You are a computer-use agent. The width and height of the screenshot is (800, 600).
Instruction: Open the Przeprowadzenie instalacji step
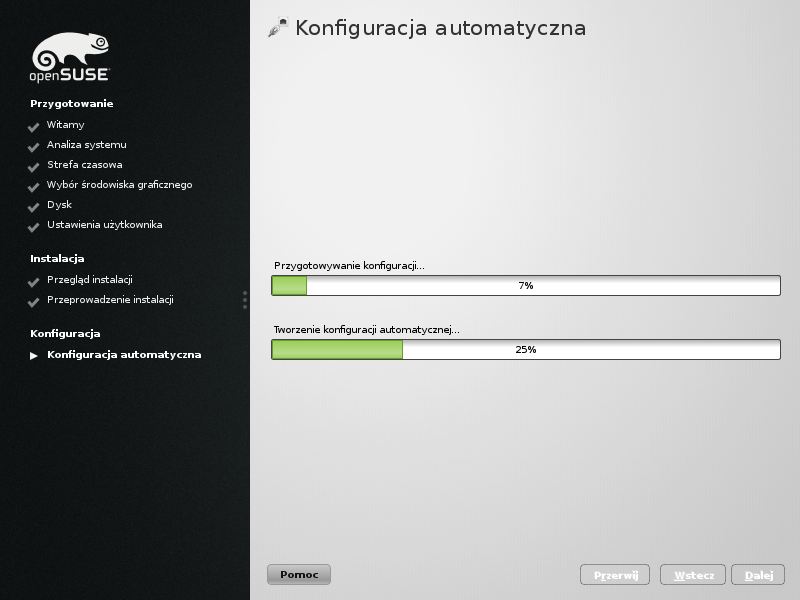click(x=110, y=300)
